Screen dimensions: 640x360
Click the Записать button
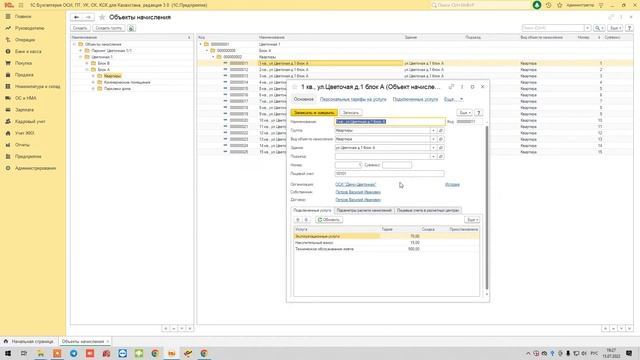(351, 113)
